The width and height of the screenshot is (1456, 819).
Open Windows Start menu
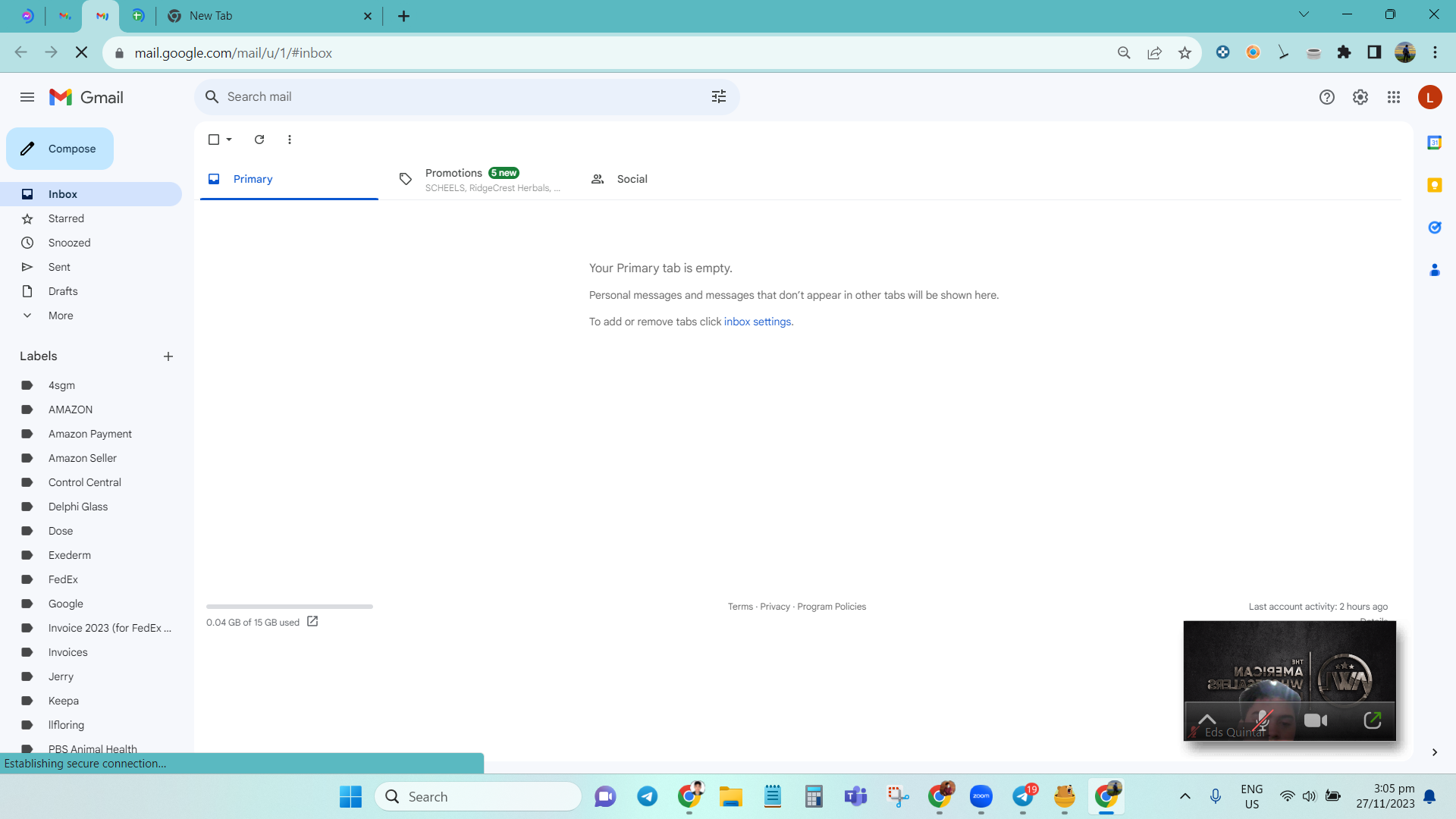[x=350, y=796]
